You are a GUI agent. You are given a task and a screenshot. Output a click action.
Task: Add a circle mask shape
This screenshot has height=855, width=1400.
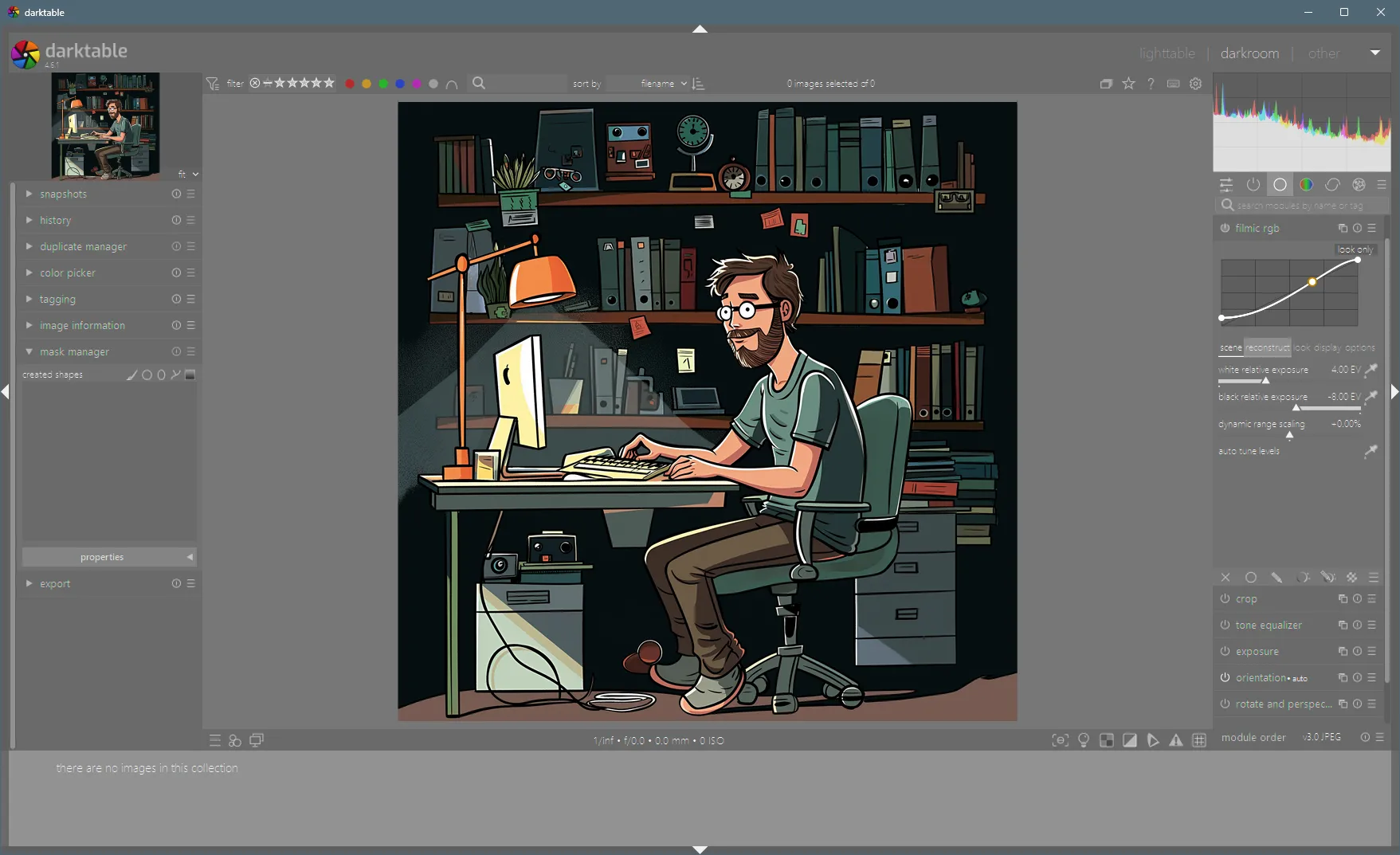[147, 375]
